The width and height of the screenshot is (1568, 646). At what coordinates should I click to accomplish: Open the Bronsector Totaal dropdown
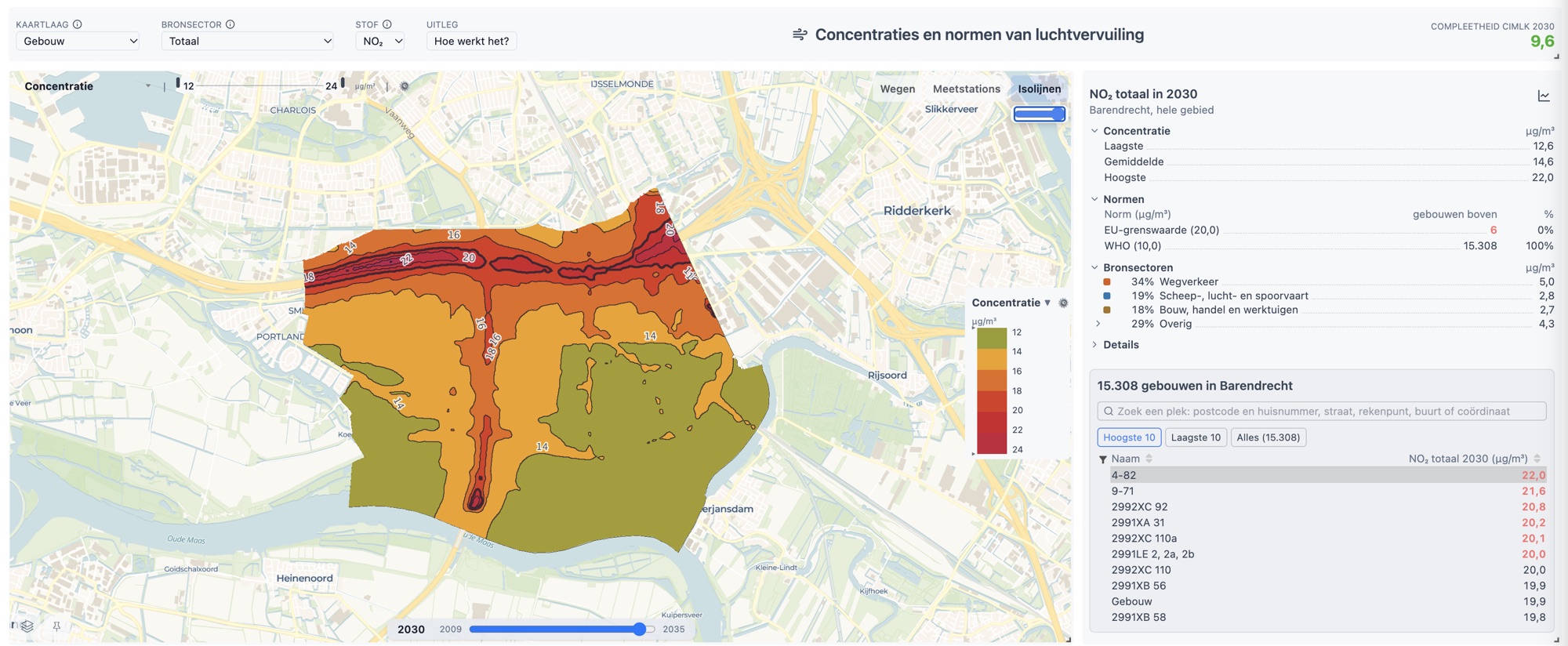pyautogui.click(x=247, y=41)
